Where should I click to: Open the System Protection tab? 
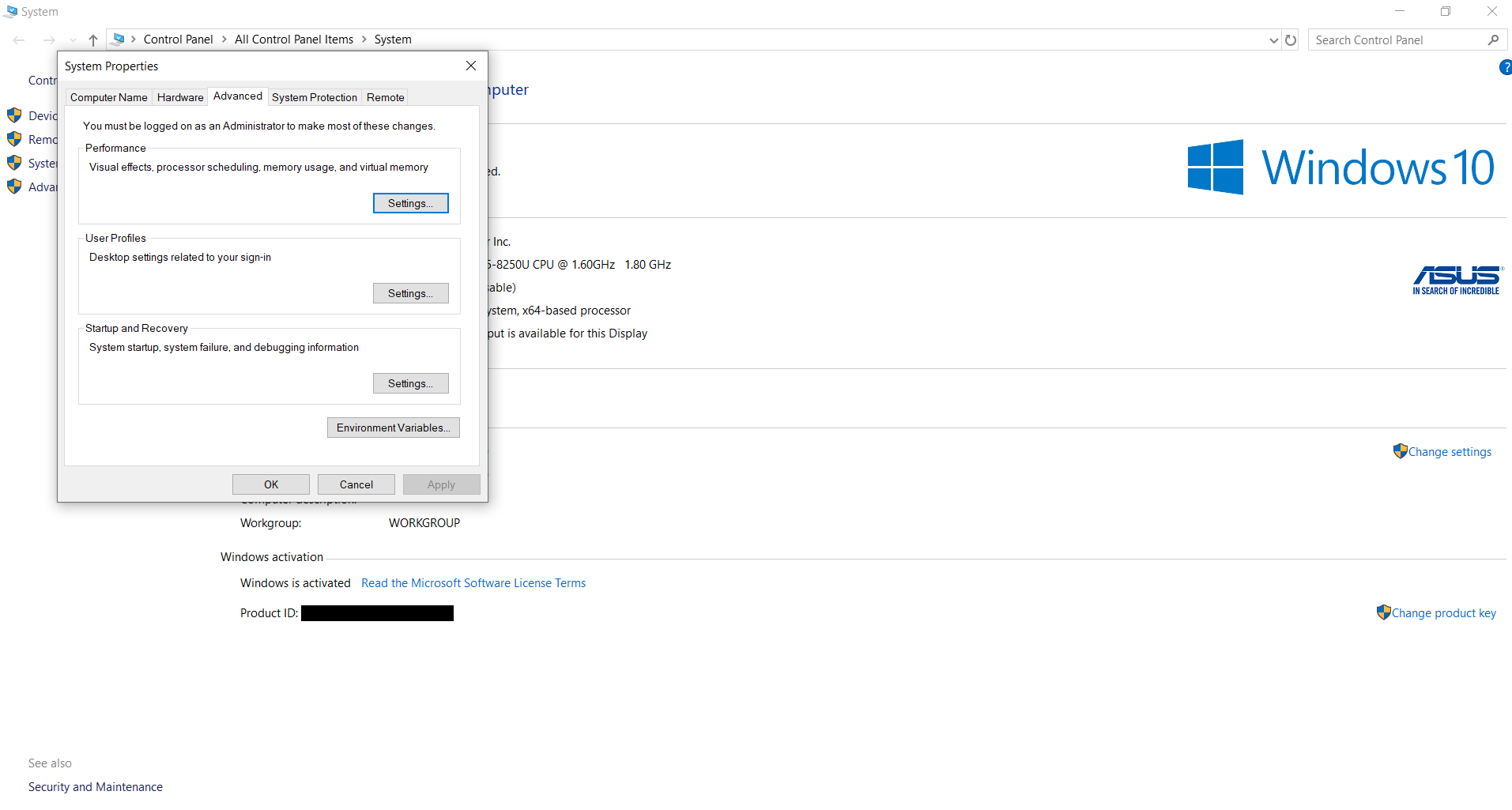tap(315, 97)
